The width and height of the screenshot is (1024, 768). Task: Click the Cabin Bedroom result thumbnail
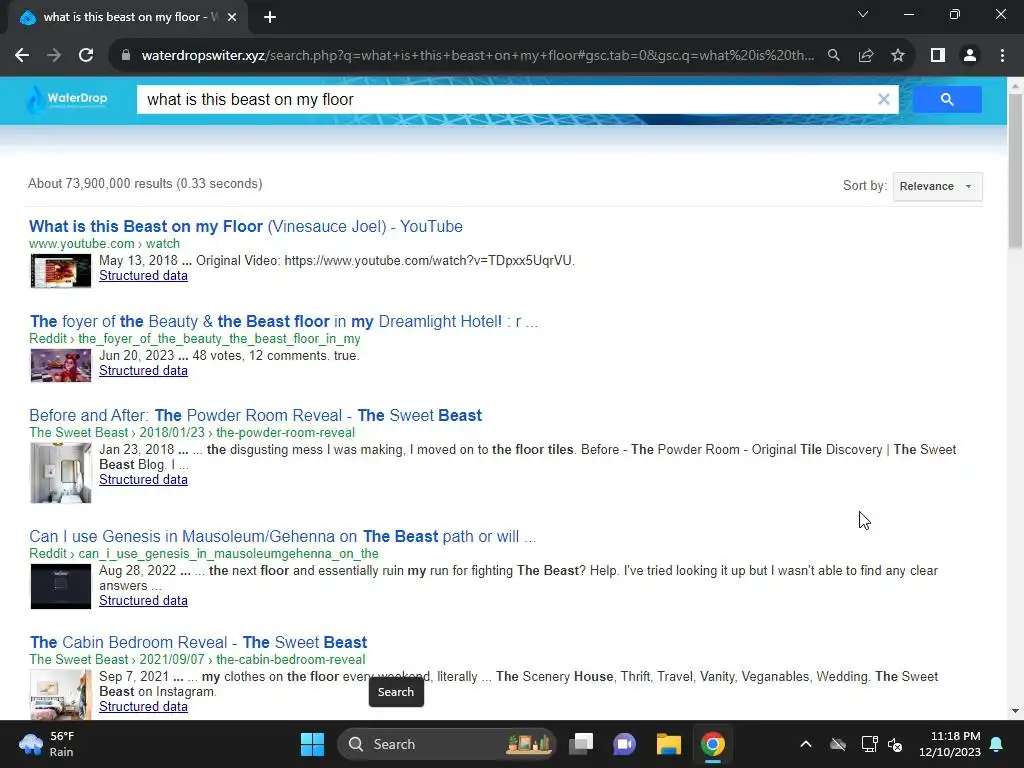(61, 695)
